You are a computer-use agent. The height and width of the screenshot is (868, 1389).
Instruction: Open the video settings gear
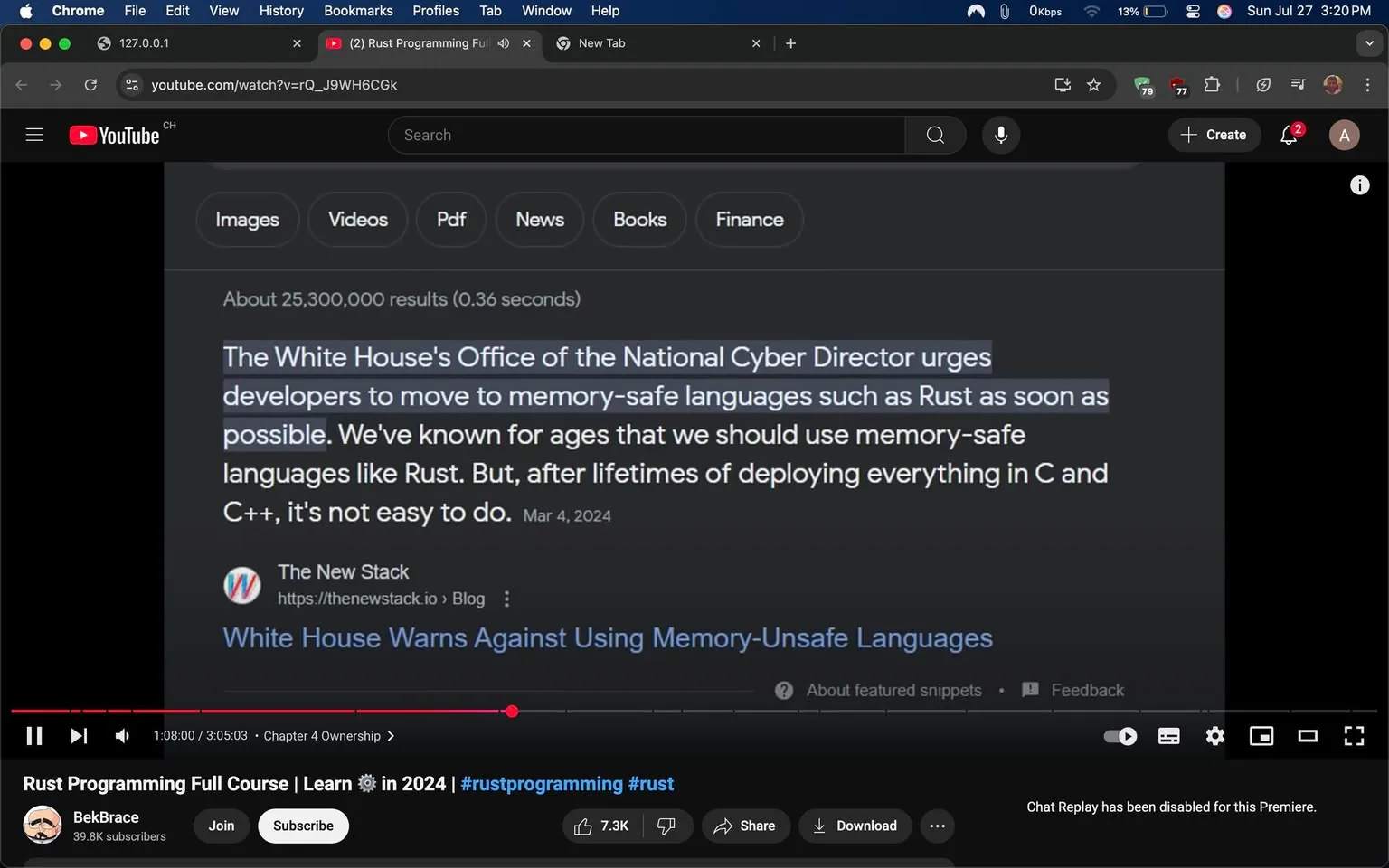click(x=1214, y=736)
